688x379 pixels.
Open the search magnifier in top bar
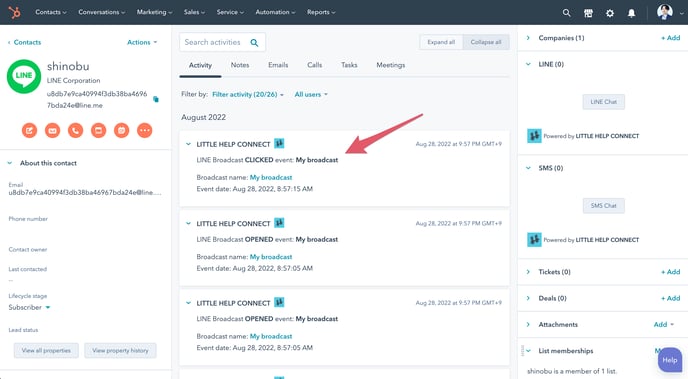pos(566,13)
